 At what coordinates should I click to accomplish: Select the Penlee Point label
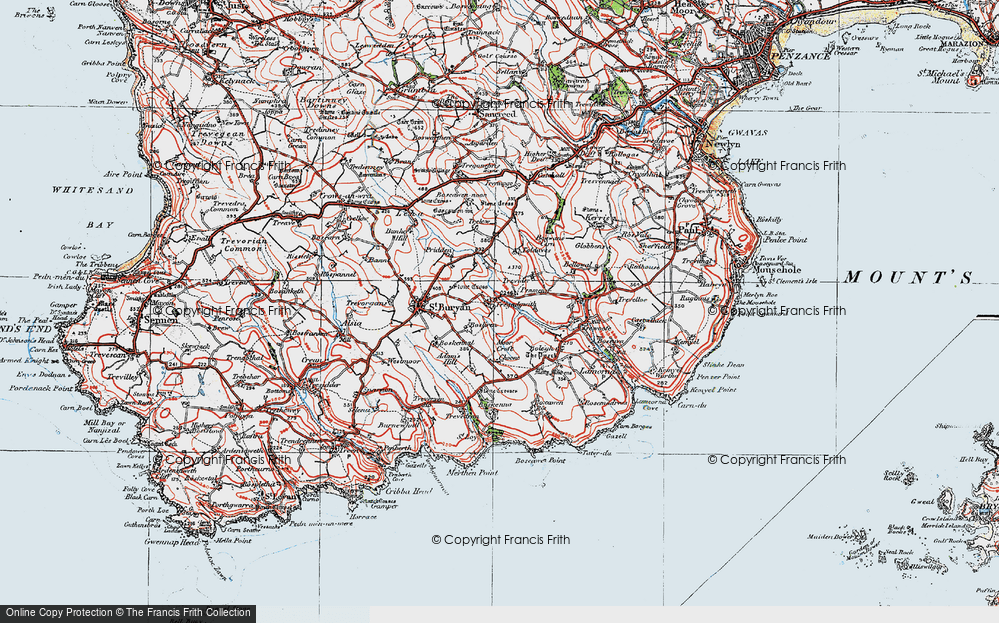pyautogui.click(x=784, y=240)
